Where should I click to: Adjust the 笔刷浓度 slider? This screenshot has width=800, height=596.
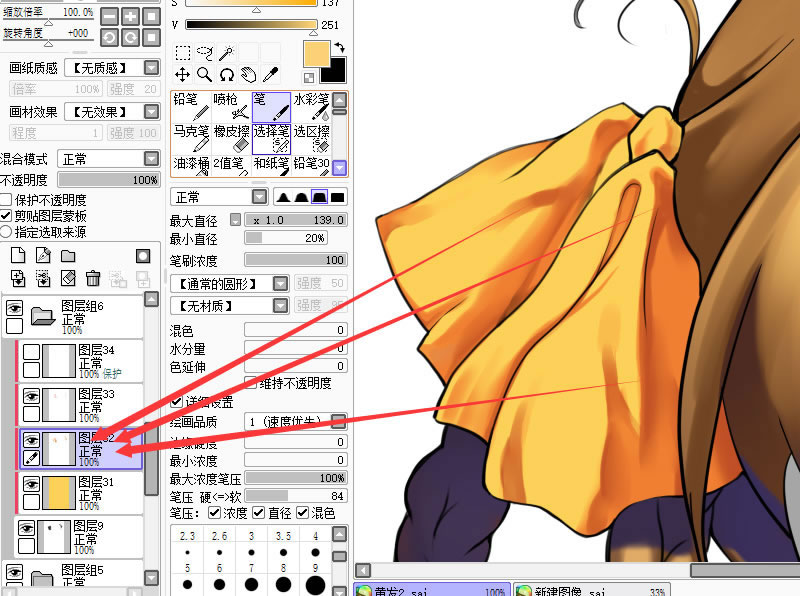296,260
